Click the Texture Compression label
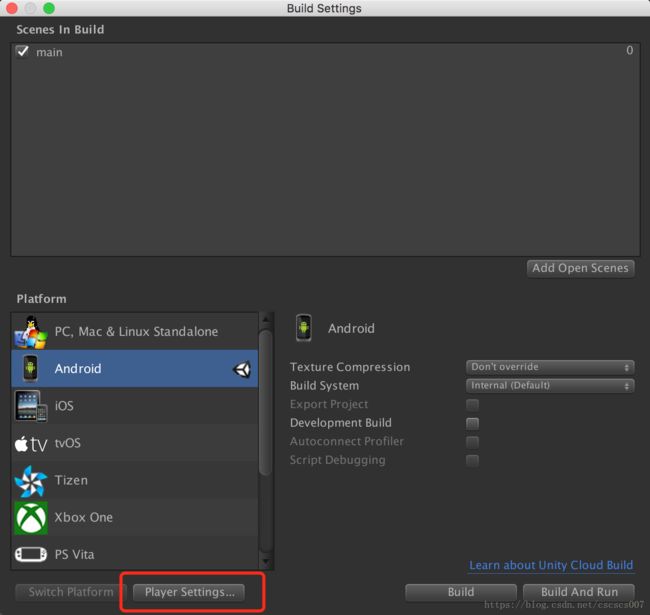 350,367
